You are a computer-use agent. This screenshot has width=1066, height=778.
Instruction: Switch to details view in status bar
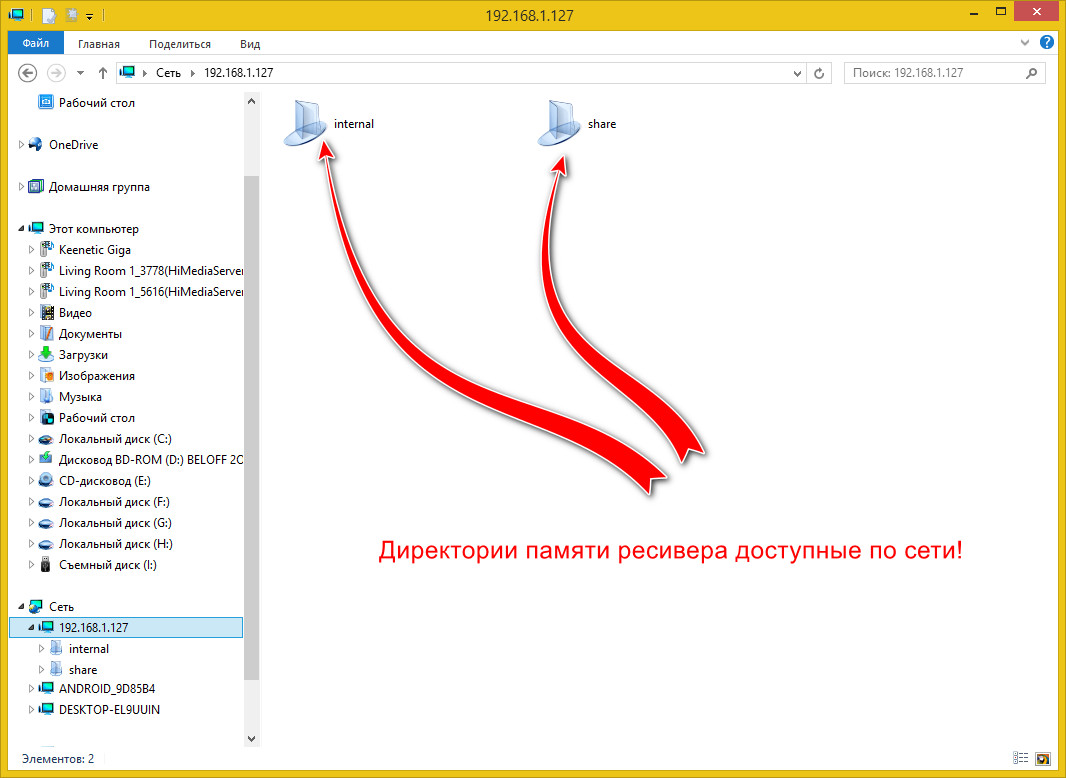click(x=1020, y=758)
